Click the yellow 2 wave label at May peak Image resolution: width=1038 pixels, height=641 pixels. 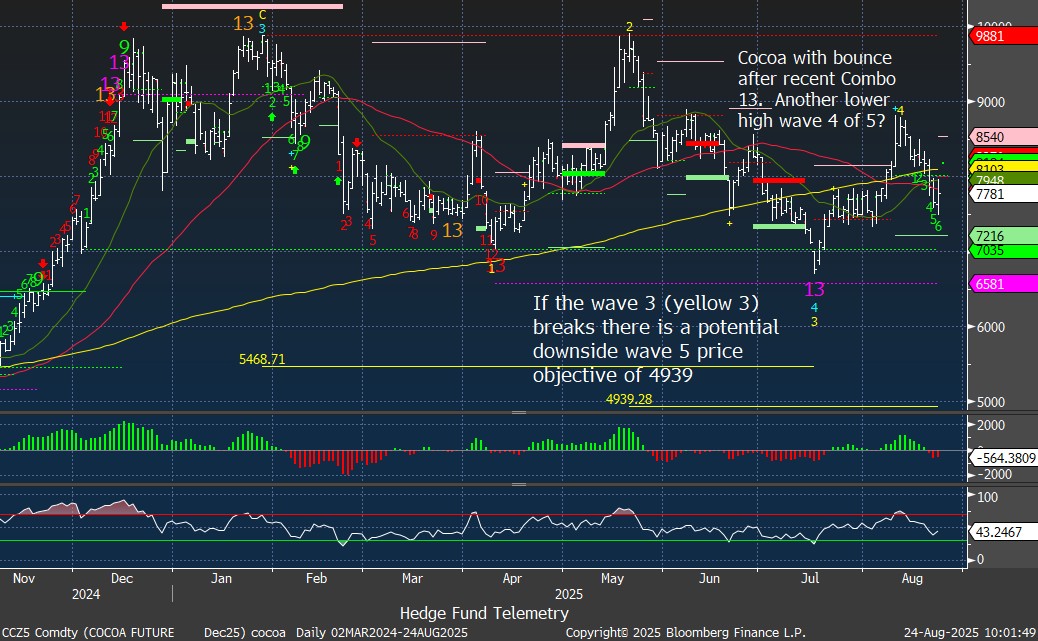[x=629, y=26]
